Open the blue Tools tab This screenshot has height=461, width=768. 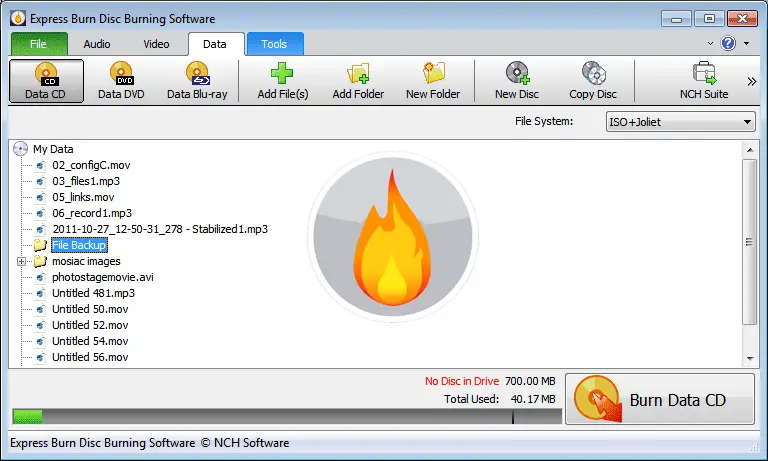274,44
